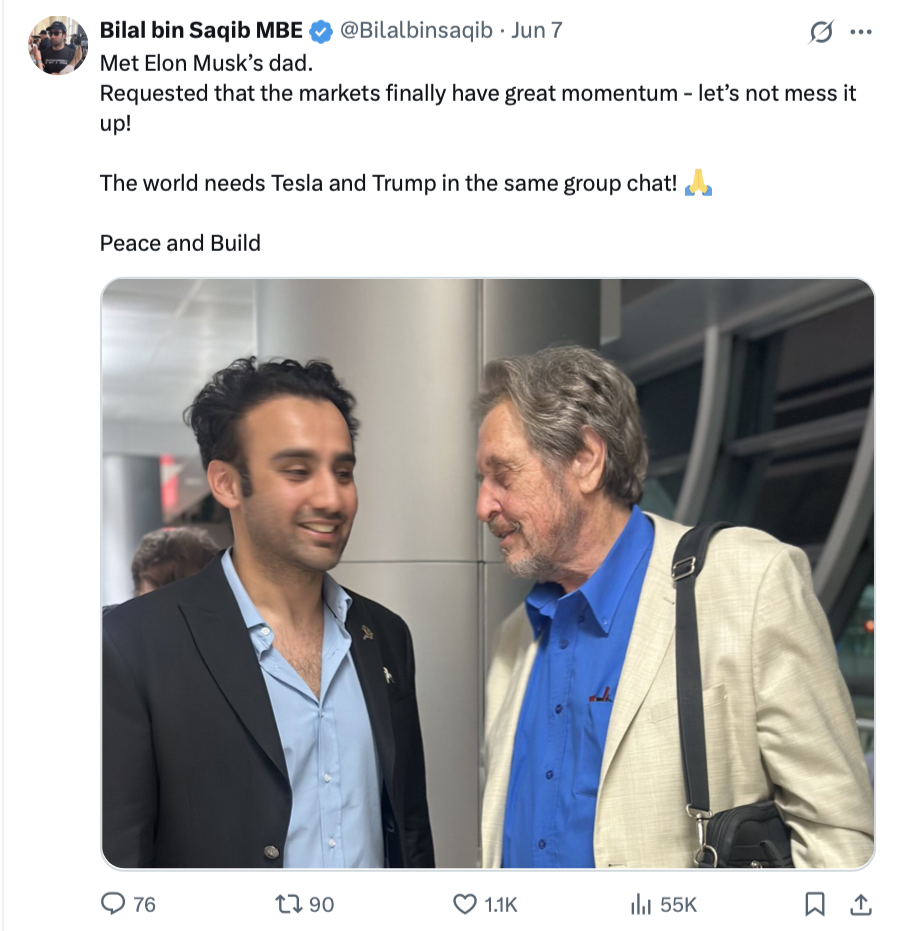Click the folded hands emoji in tweet
The image size is (898, 931).
[x=698, y=184]
